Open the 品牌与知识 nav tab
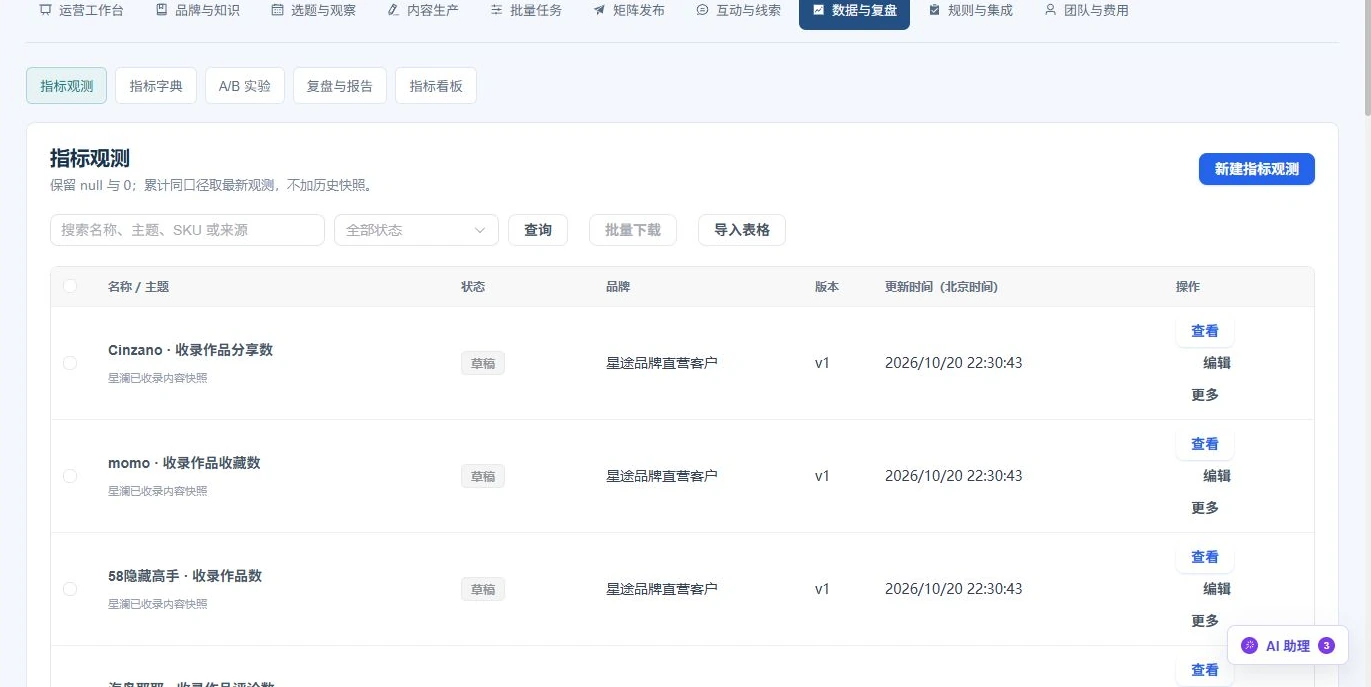 pos(197,11)
